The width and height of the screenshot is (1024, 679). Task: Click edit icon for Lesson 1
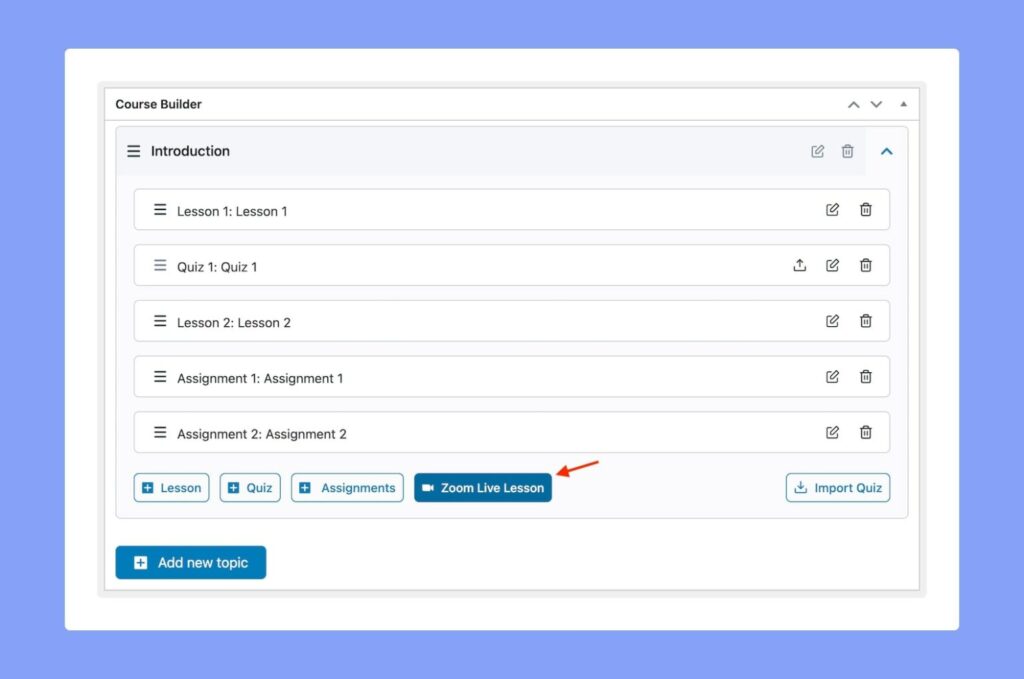832,210
